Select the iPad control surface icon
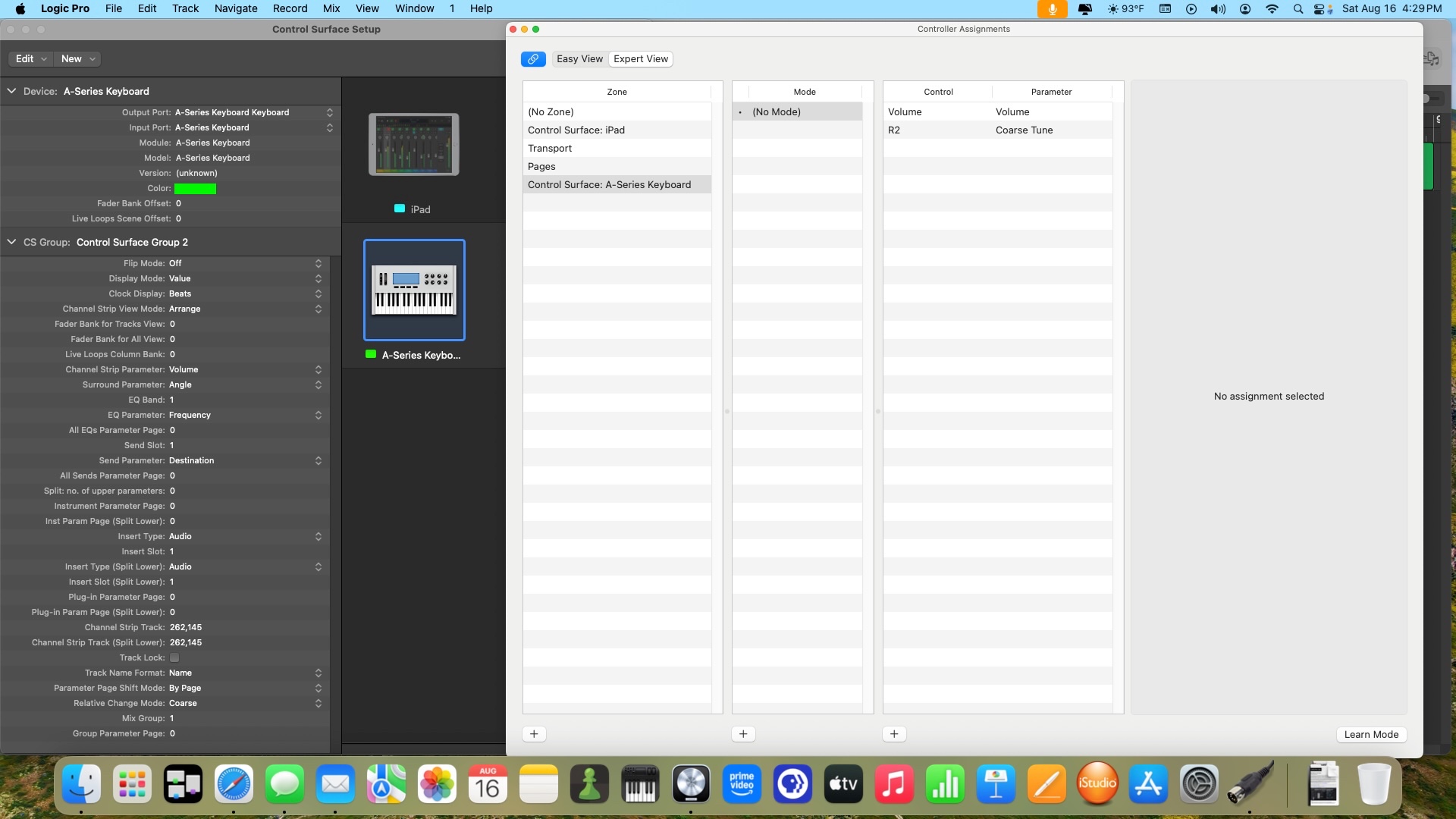The image size is (1456, 819). 413,145
